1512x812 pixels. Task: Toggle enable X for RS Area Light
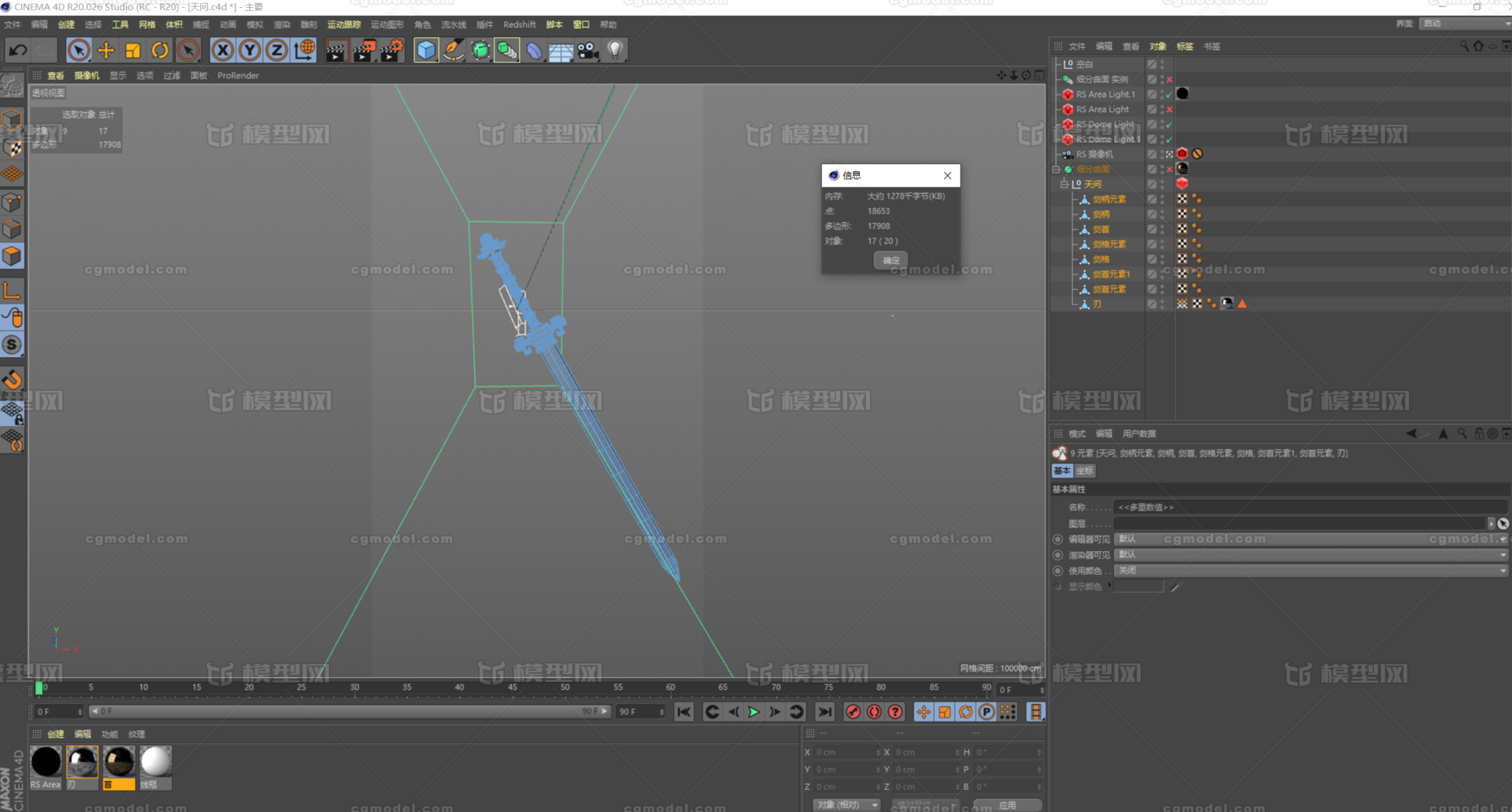[1169, 110]
